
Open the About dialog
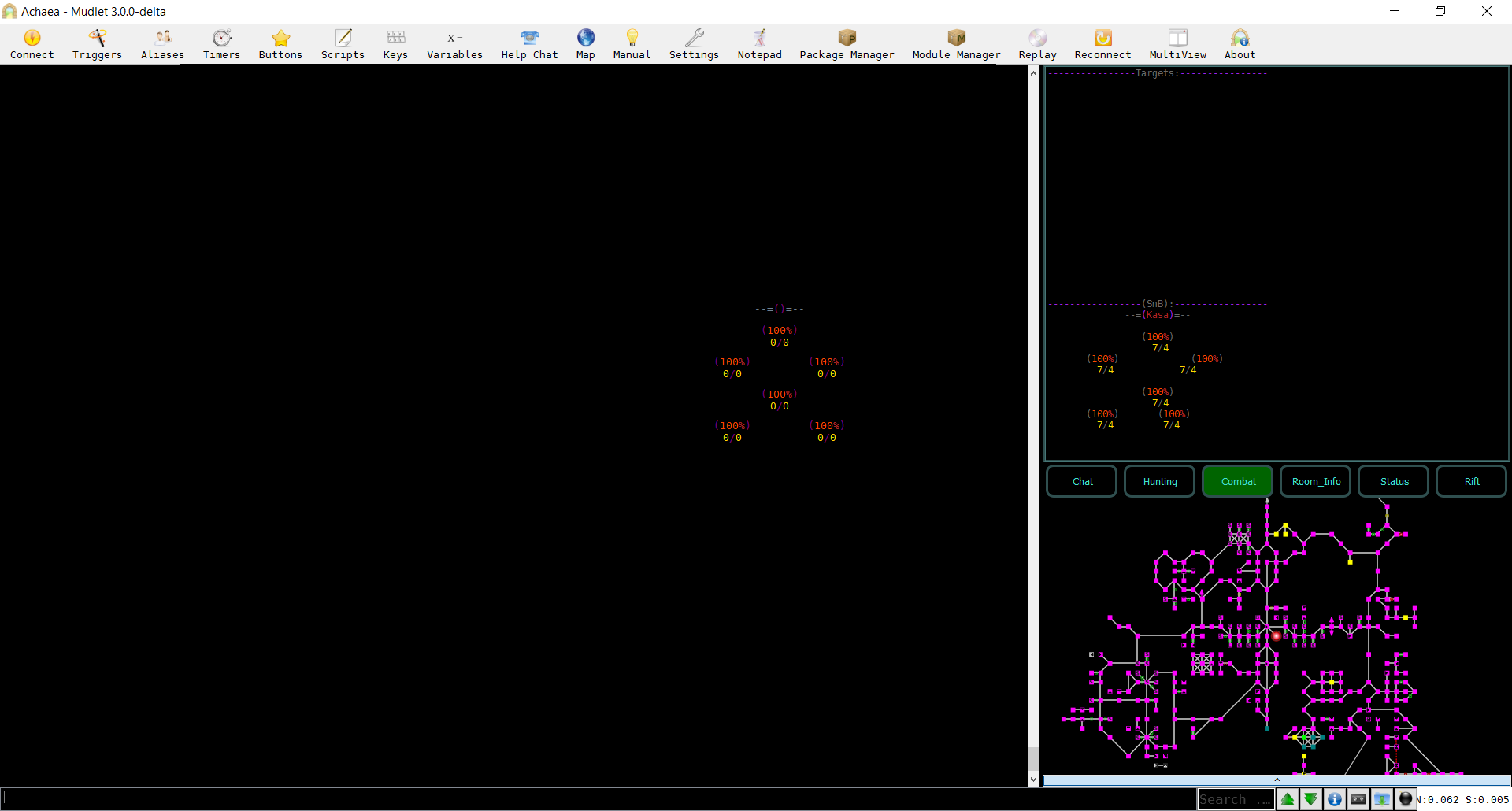click(x=1240, y=44)
